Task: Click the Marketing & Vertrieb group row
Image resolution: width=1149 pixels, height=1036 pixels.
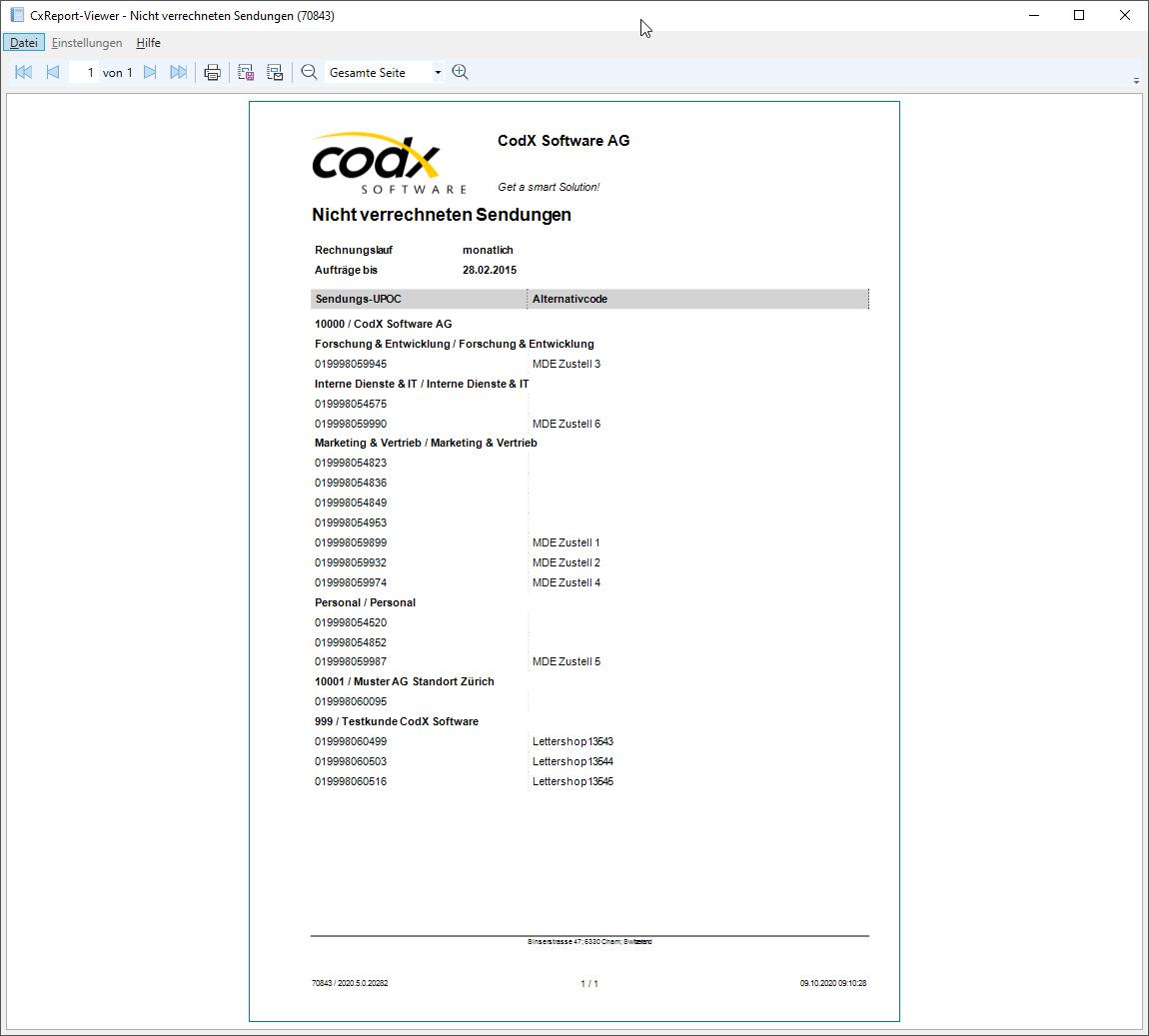Action: [x=426, y=444]
